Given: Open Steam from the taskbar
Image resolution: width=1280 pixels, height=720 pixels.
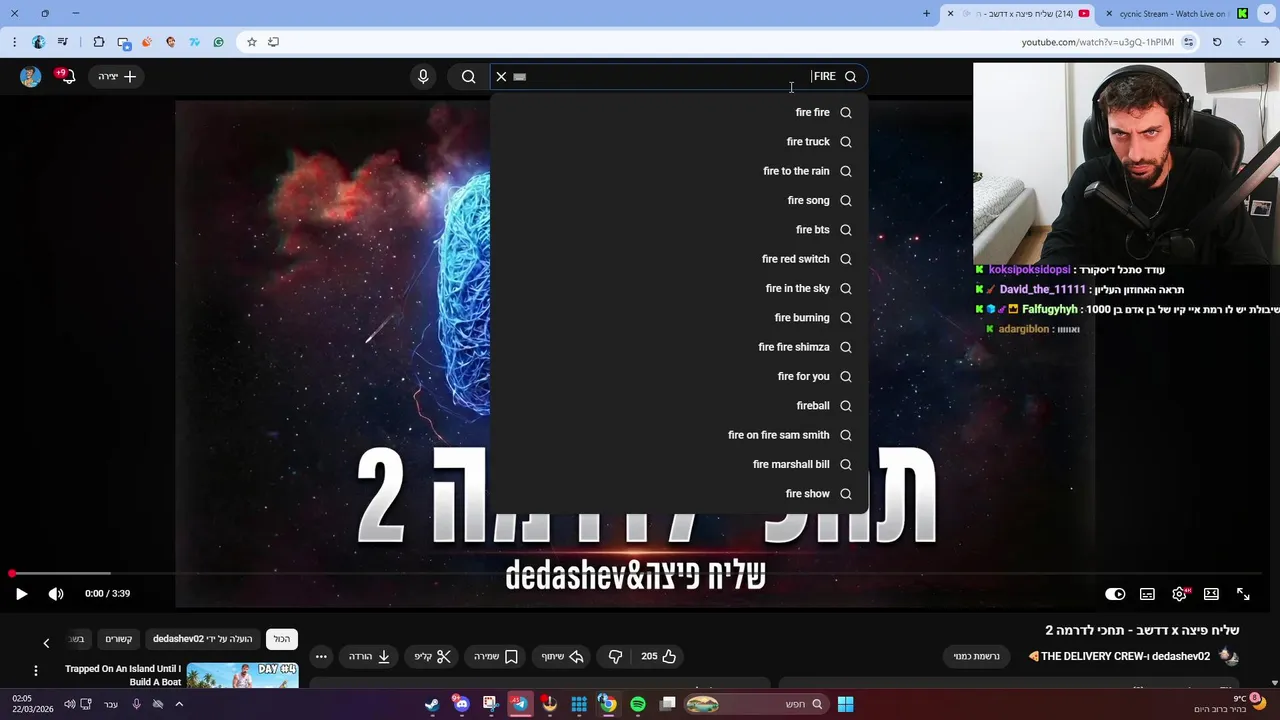Looking at the screenshot, I should [432, 704].
